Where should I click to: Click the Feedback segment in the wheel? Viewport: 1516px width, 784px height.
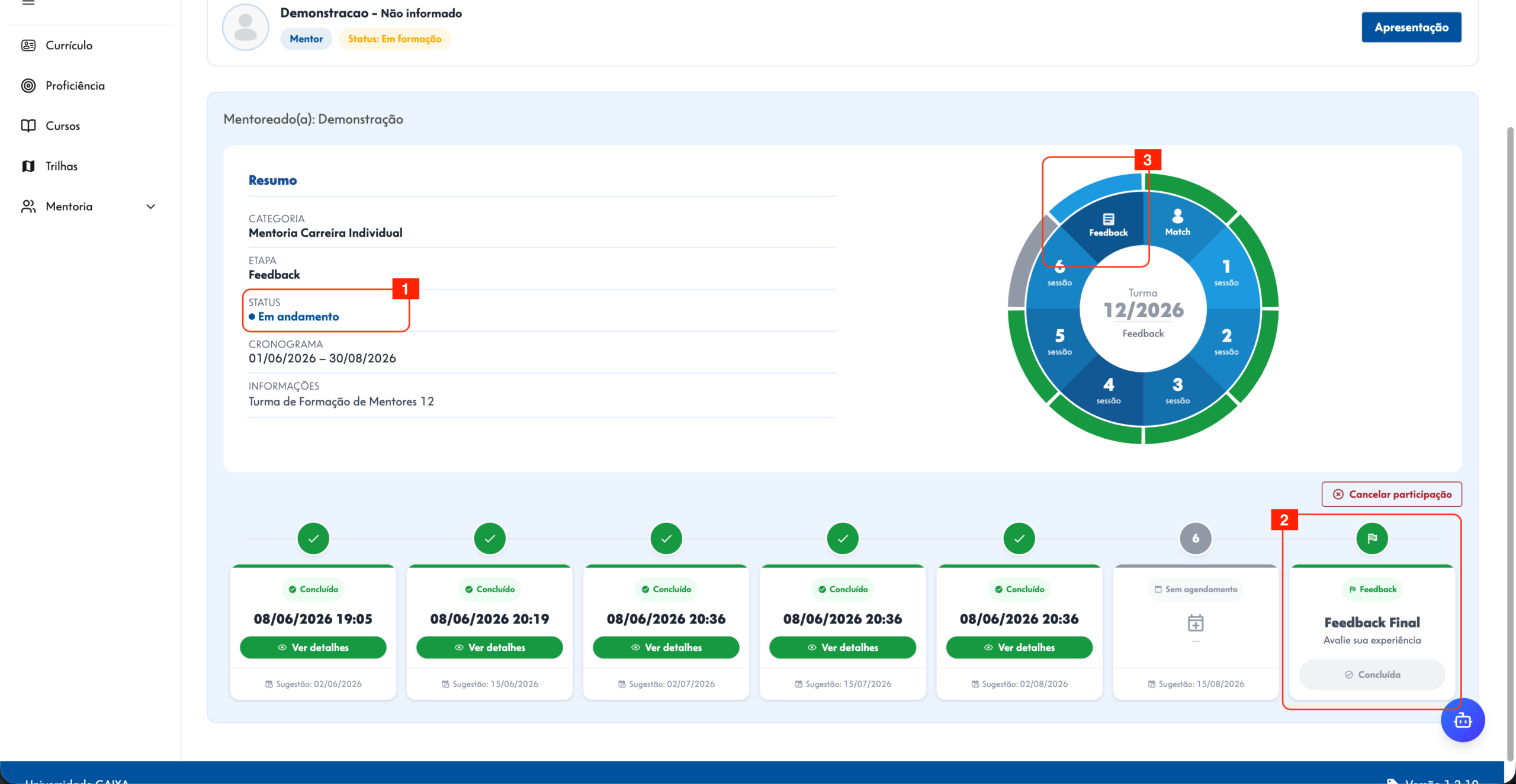(x=1109, y=225)
